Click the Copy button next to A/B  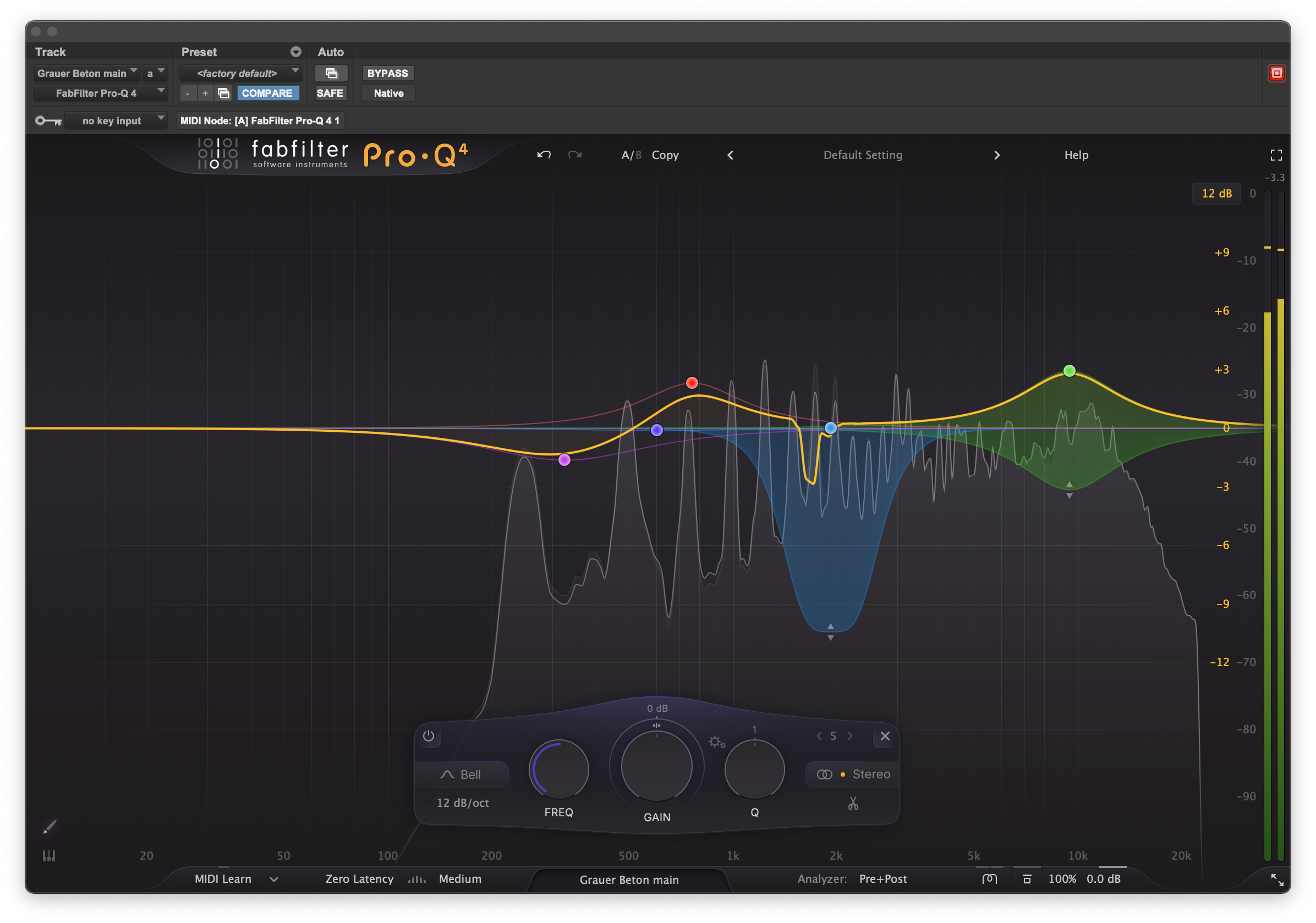click(665, 155)
